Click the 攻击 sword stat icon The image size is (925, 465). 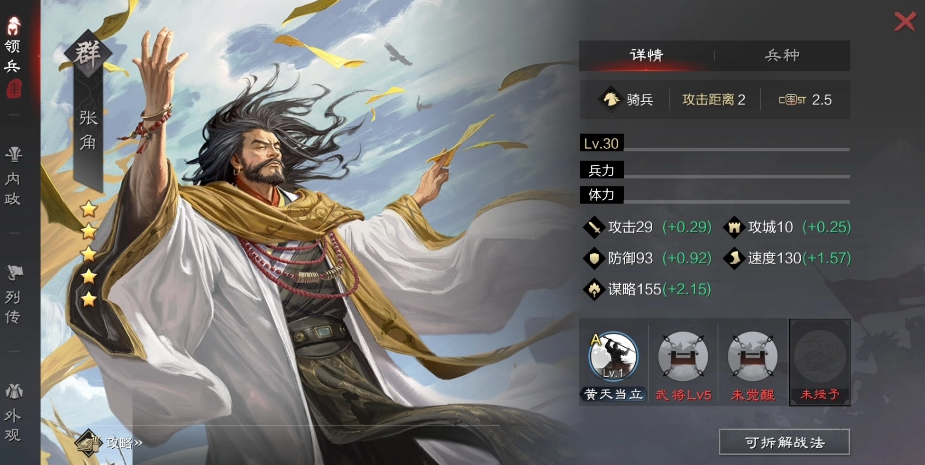(x=594, y=227)
